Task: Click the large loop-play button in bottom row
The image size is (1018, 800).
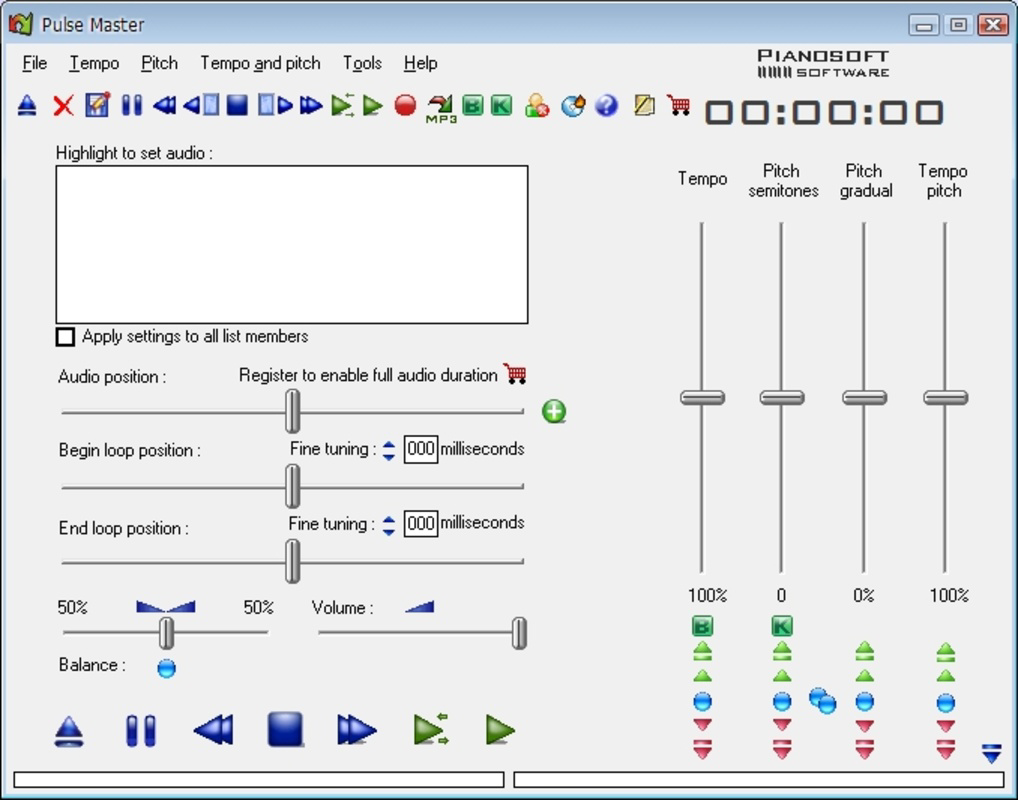Action: (430, 730)
